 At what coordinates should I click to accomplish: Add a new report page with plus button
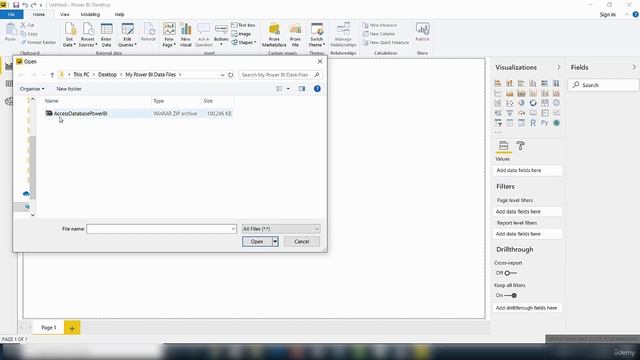pos(72,328)
